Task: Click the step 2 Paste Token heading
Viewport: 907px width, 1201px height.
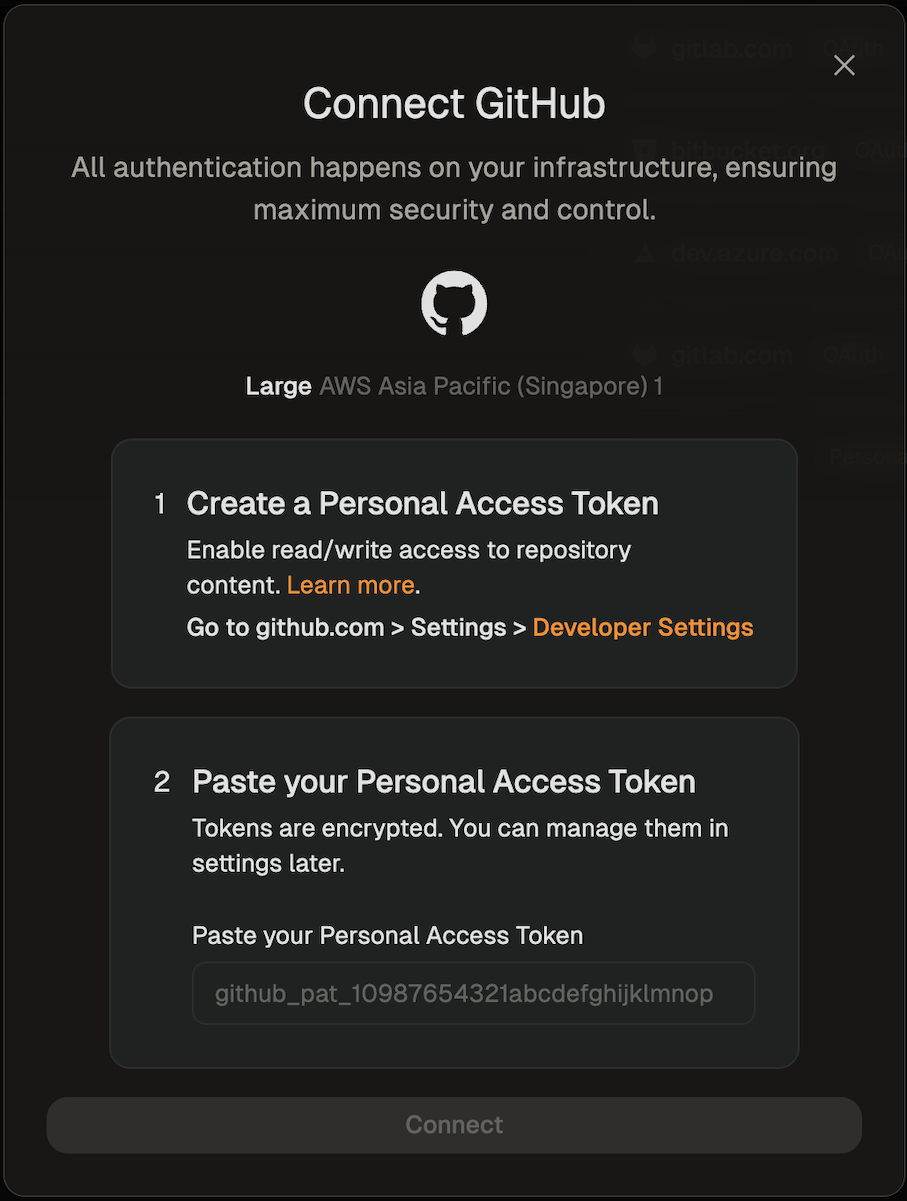Action: (444, 781)
